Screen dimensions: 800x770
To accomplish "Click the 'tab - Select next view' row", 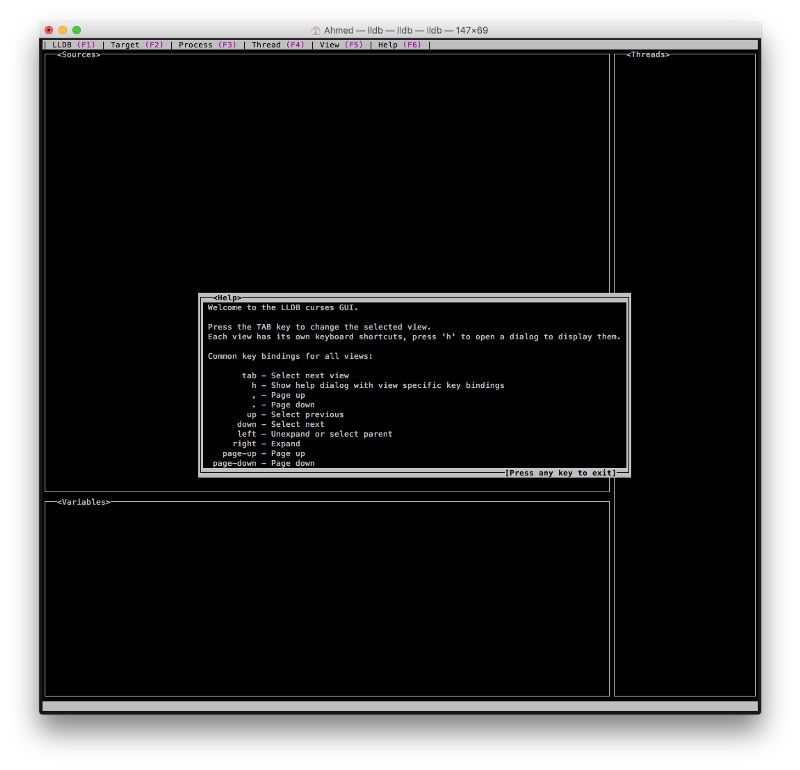I will [295, 376].
